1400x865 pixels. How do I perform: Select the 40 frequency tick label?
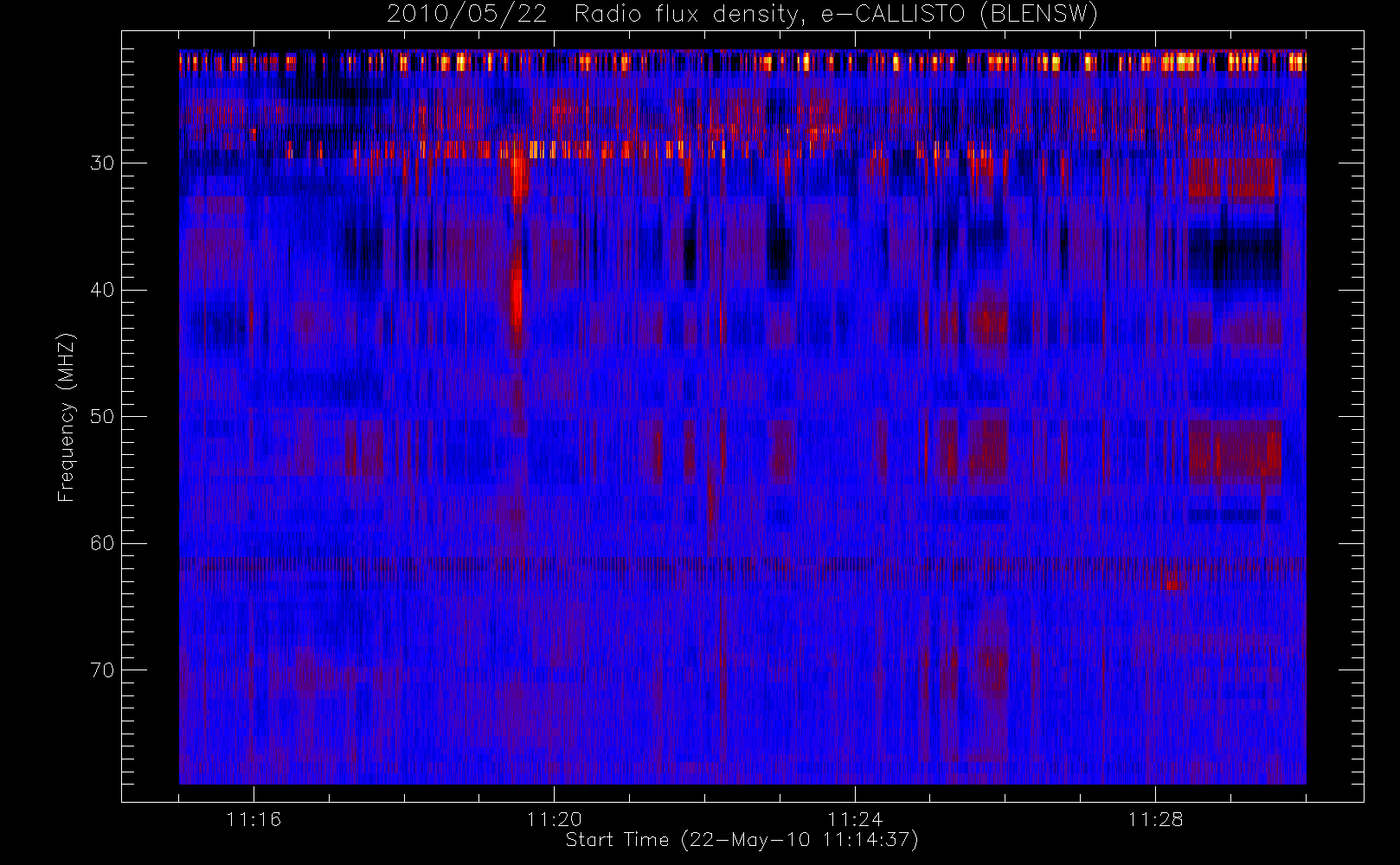pos(102,290)
